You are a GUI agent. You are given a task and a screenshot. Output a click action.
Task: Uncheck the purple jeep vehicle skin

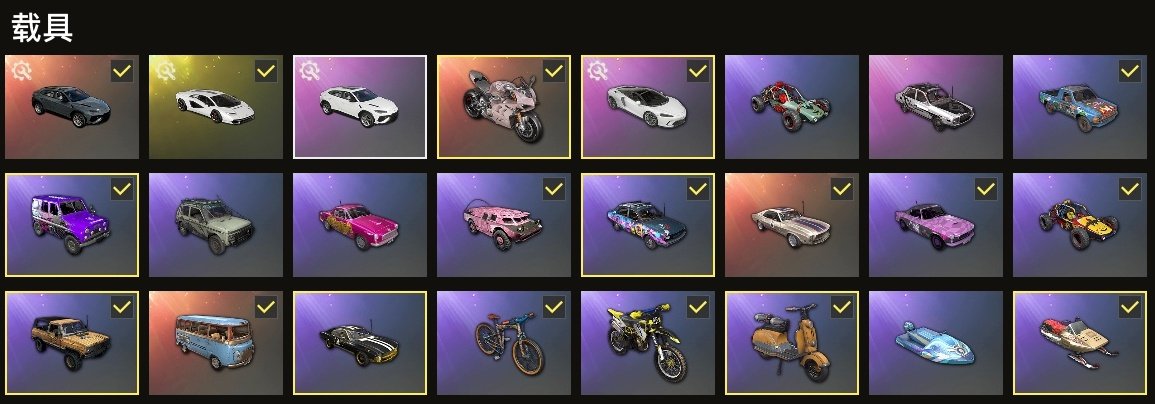[122, 189]
